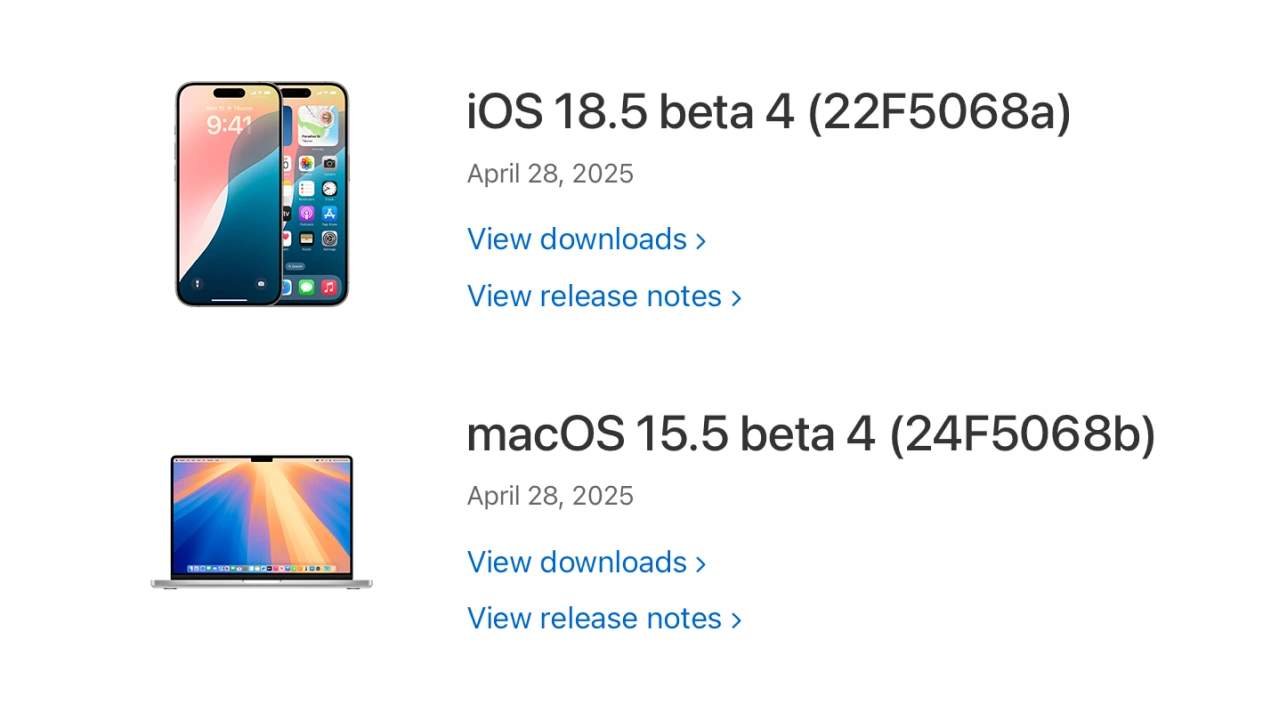Click the lock screen camera button on the iPhone
The height and width of the screenshot is (720, 1280).
coord(262,284)
